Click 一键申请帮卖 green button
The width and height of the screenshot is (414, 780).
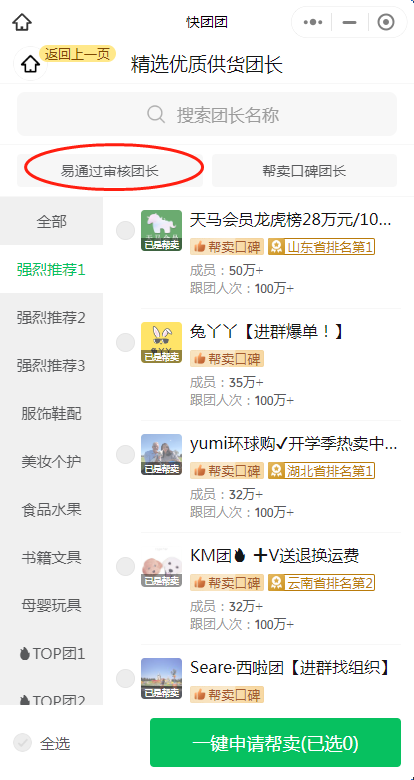[275, 743]
